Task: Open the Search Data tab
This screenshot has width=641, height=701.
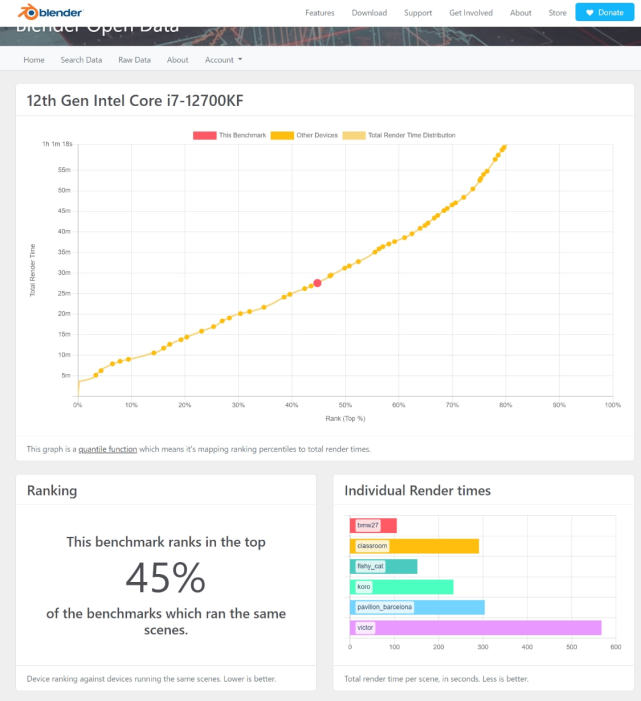Action: [81, 60]
